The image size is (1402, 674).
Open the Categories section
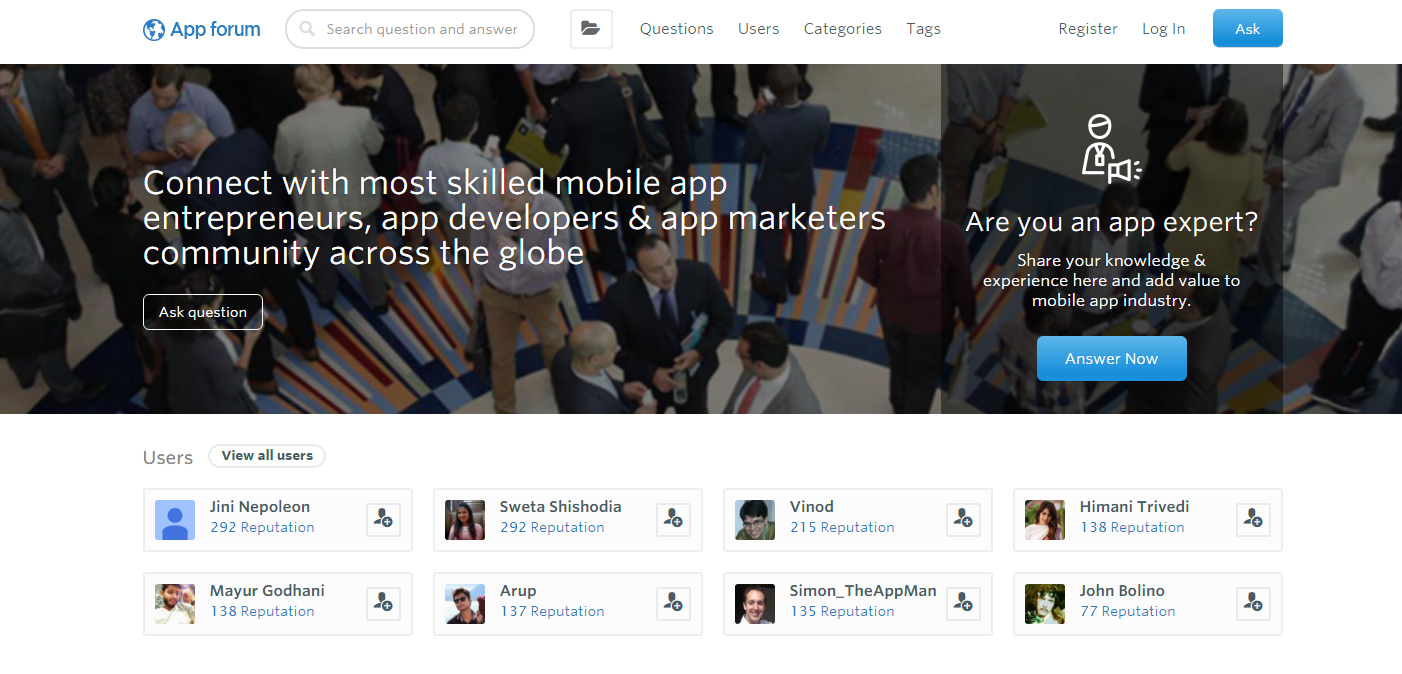842,28
